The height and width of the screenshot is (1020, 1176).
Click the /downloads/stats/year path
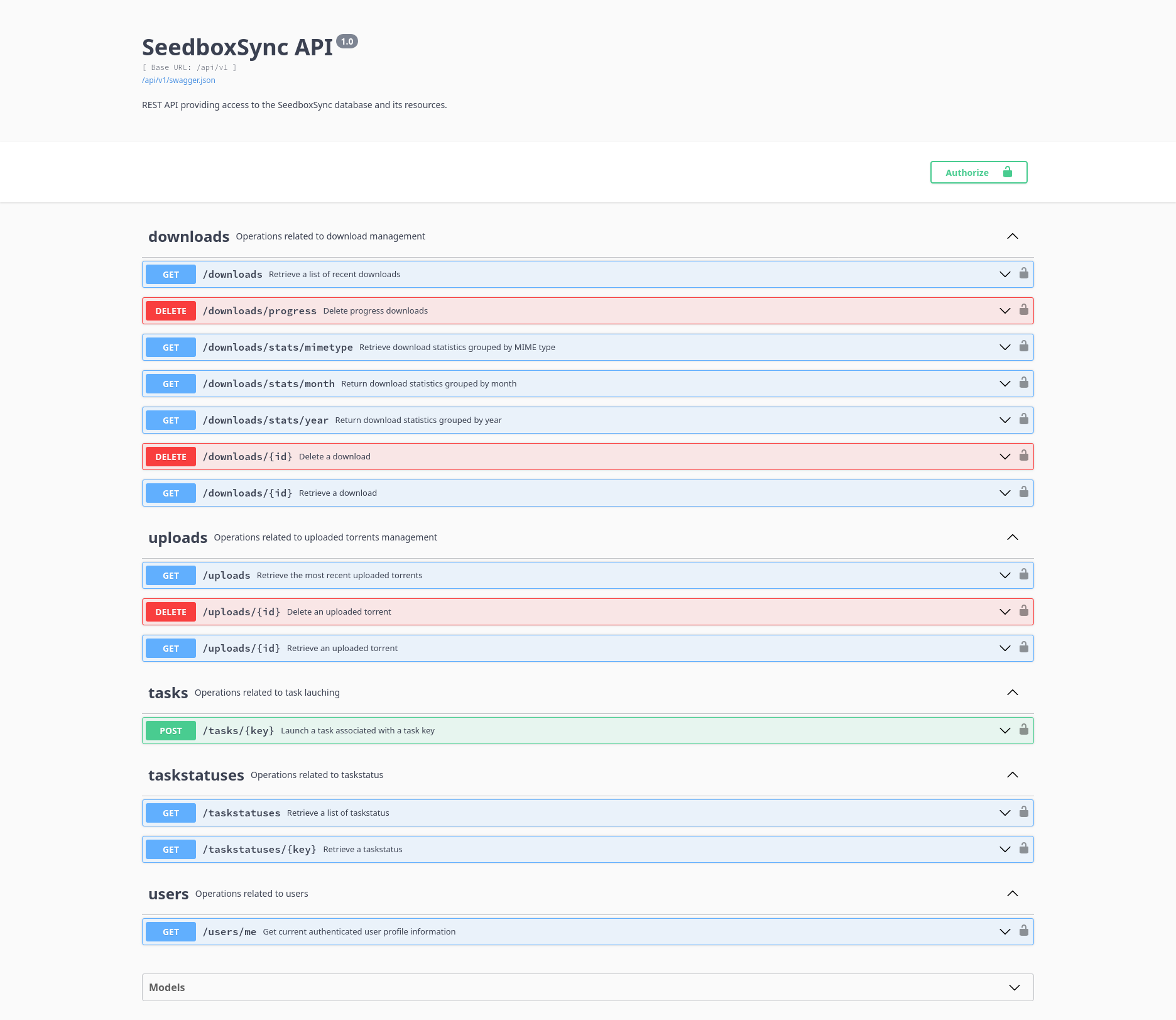click(266, 420)
